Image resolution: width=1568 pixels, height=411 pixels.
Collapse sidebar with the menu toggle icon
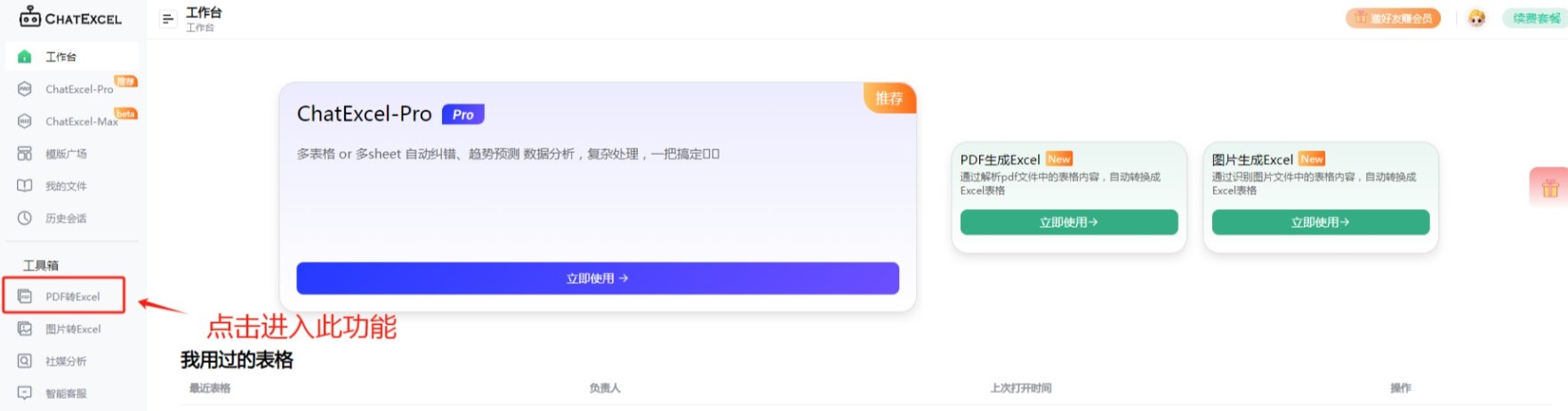168,19
